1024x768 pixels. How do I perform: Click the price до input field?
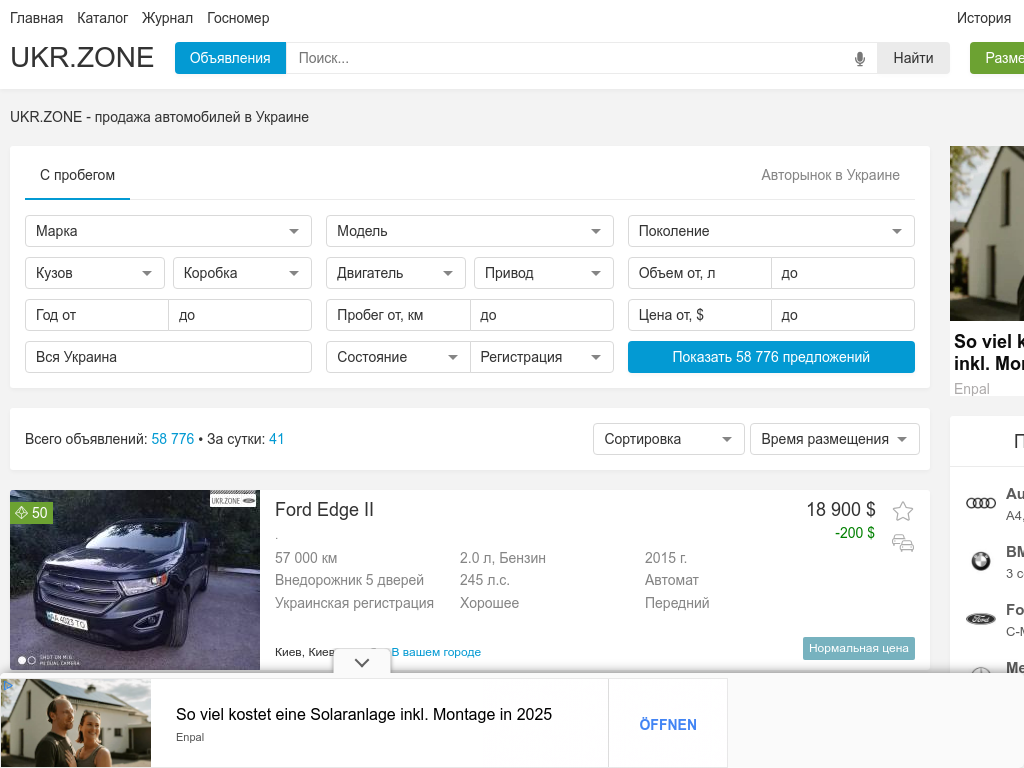coord(842,315)
